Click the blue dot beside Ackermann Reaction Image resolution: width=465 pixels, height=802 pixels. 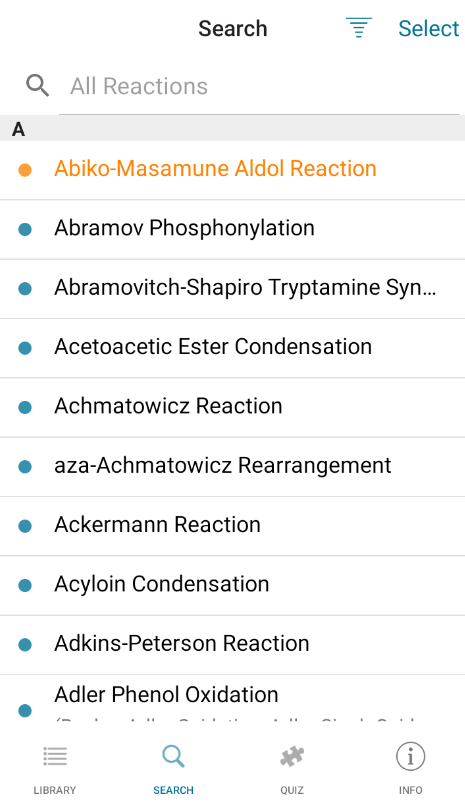tap(25, 526)
